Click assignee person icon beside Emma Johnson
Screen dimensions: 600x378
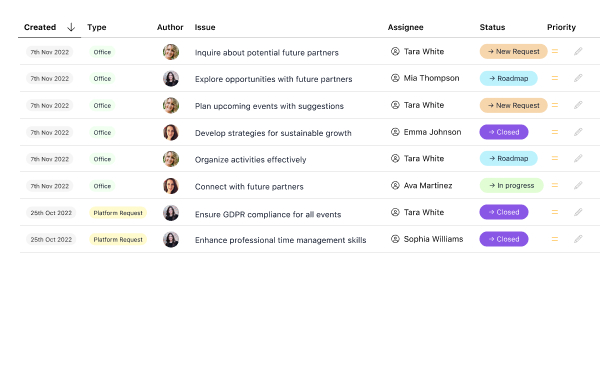[x=395, y=132]
